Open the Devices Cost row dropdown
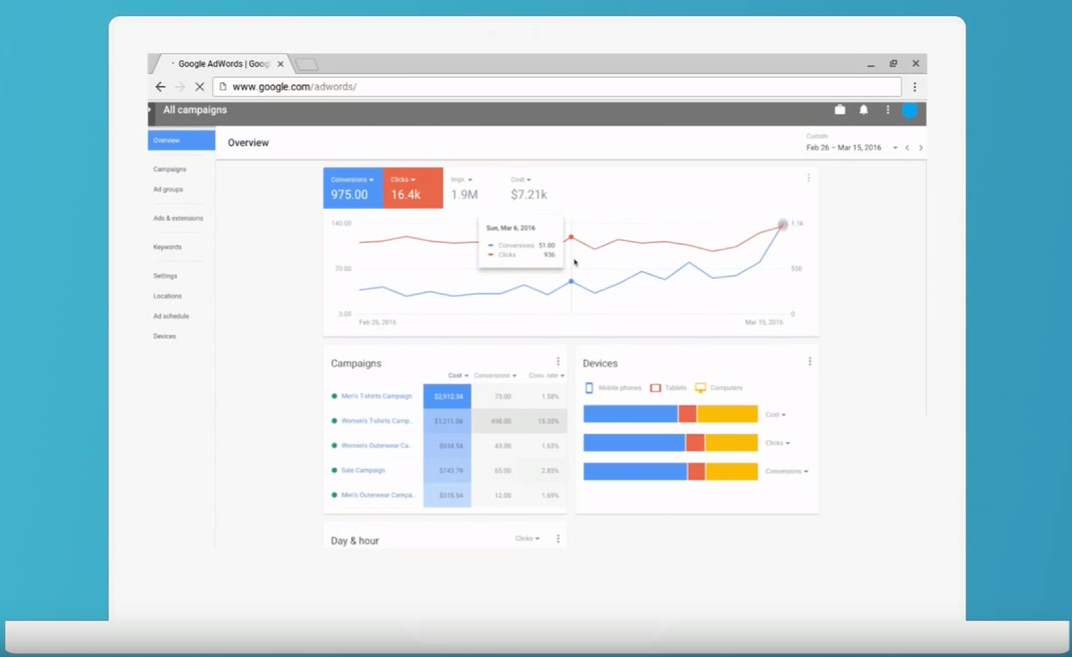1072x657 pixels. (x=775, y=414)
